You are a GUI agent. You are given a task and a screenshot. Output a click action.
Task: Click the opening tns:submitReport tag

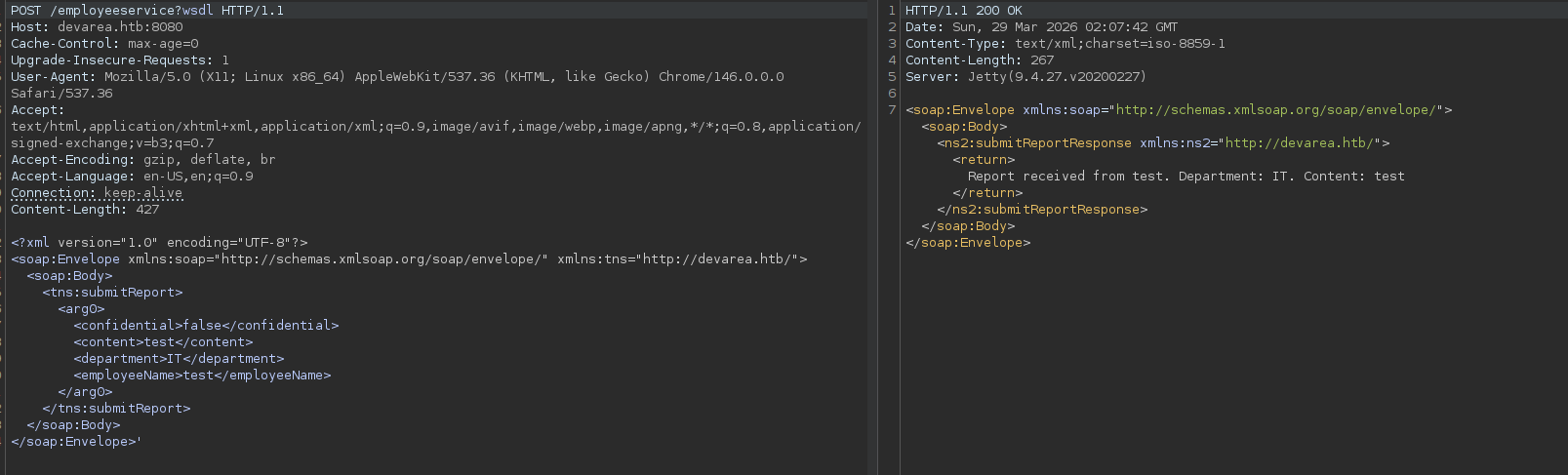[112, 293]
